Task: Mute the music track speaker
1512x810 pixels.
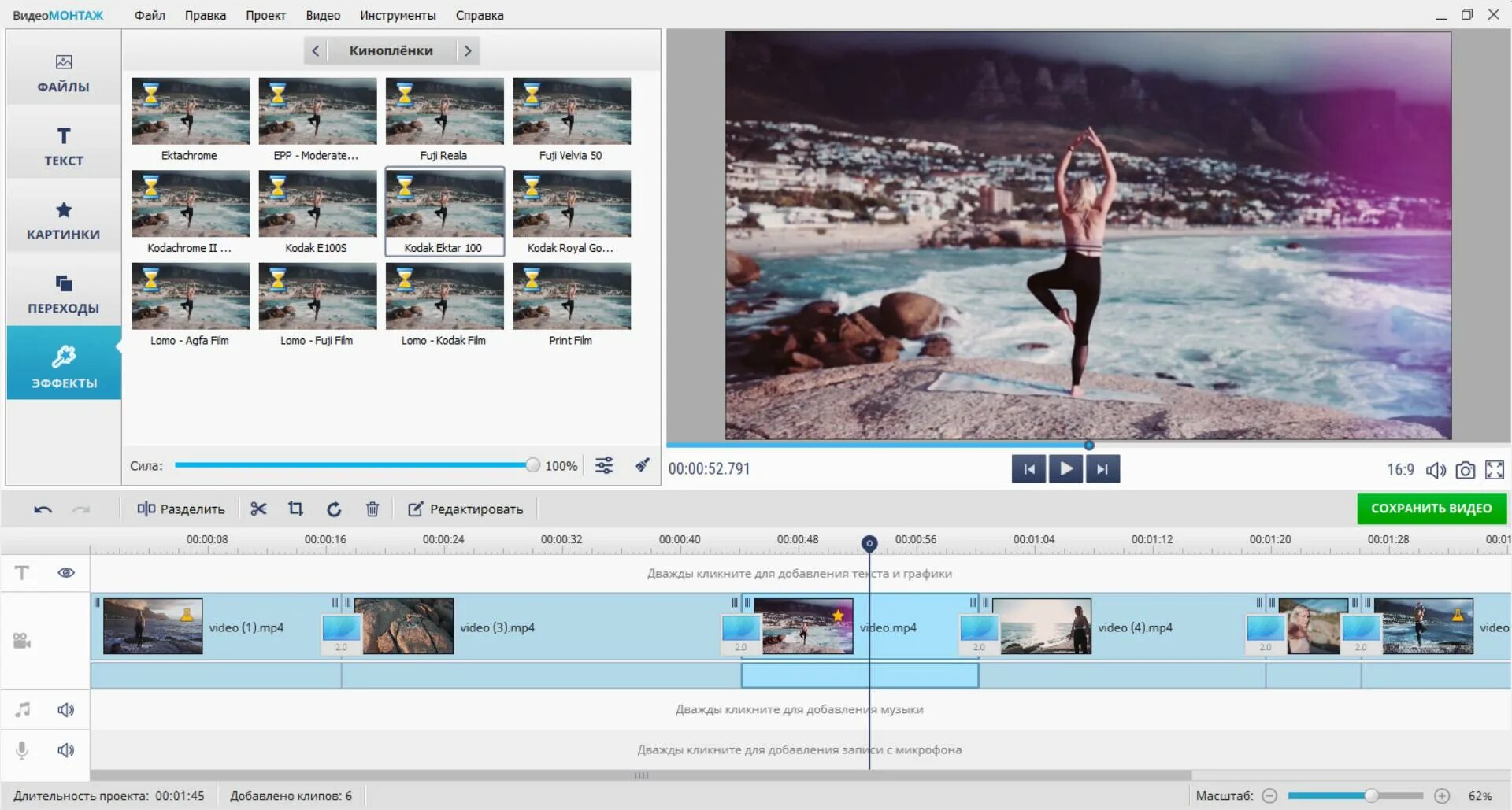Action: point(66,710)
